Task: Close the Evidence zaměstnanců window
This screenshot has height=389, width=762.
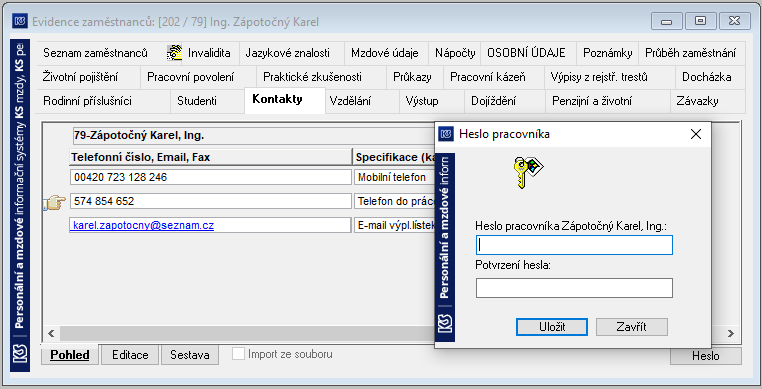Action: (x=734, y=21)
